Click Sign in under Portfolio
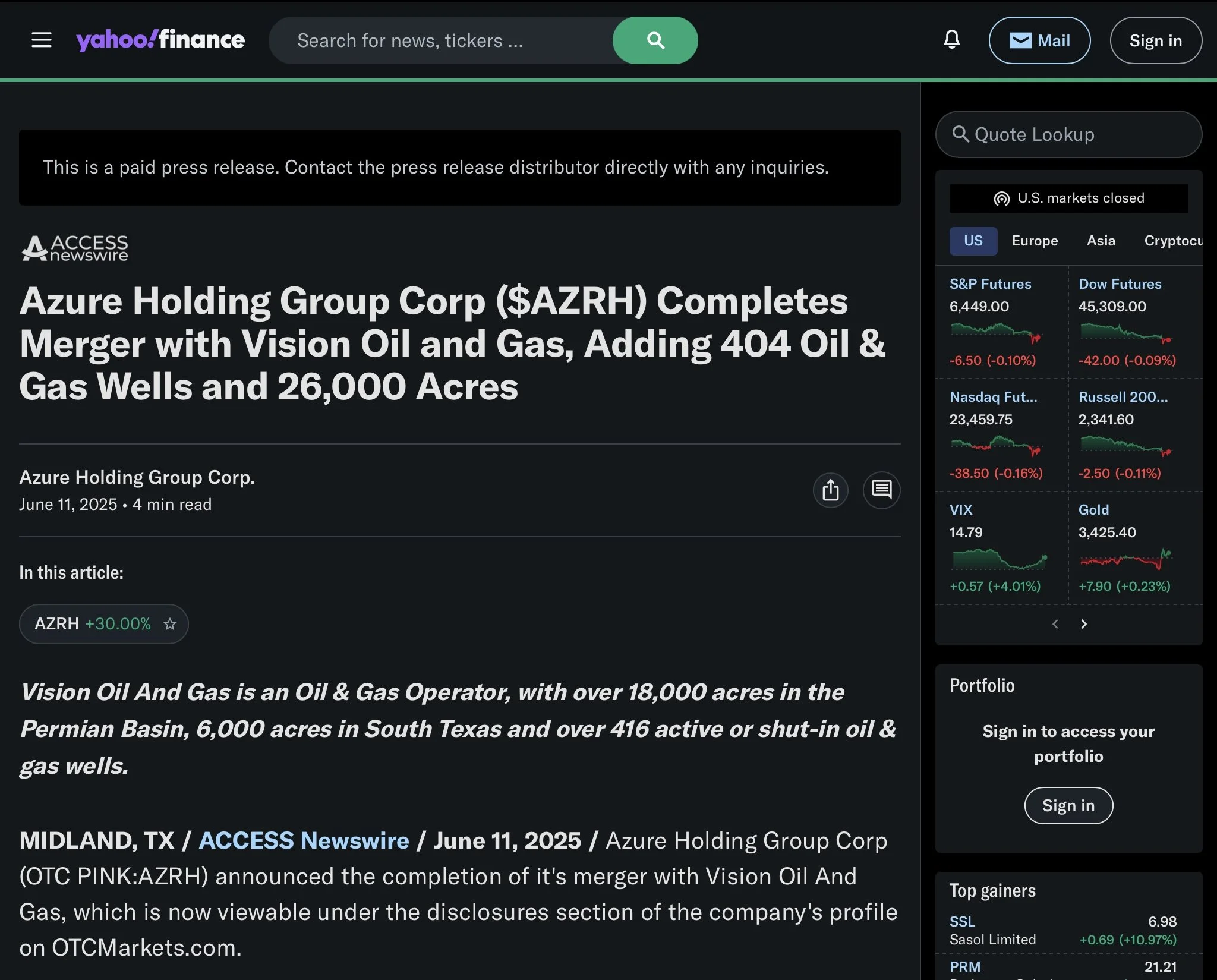 pos(1068,805)
